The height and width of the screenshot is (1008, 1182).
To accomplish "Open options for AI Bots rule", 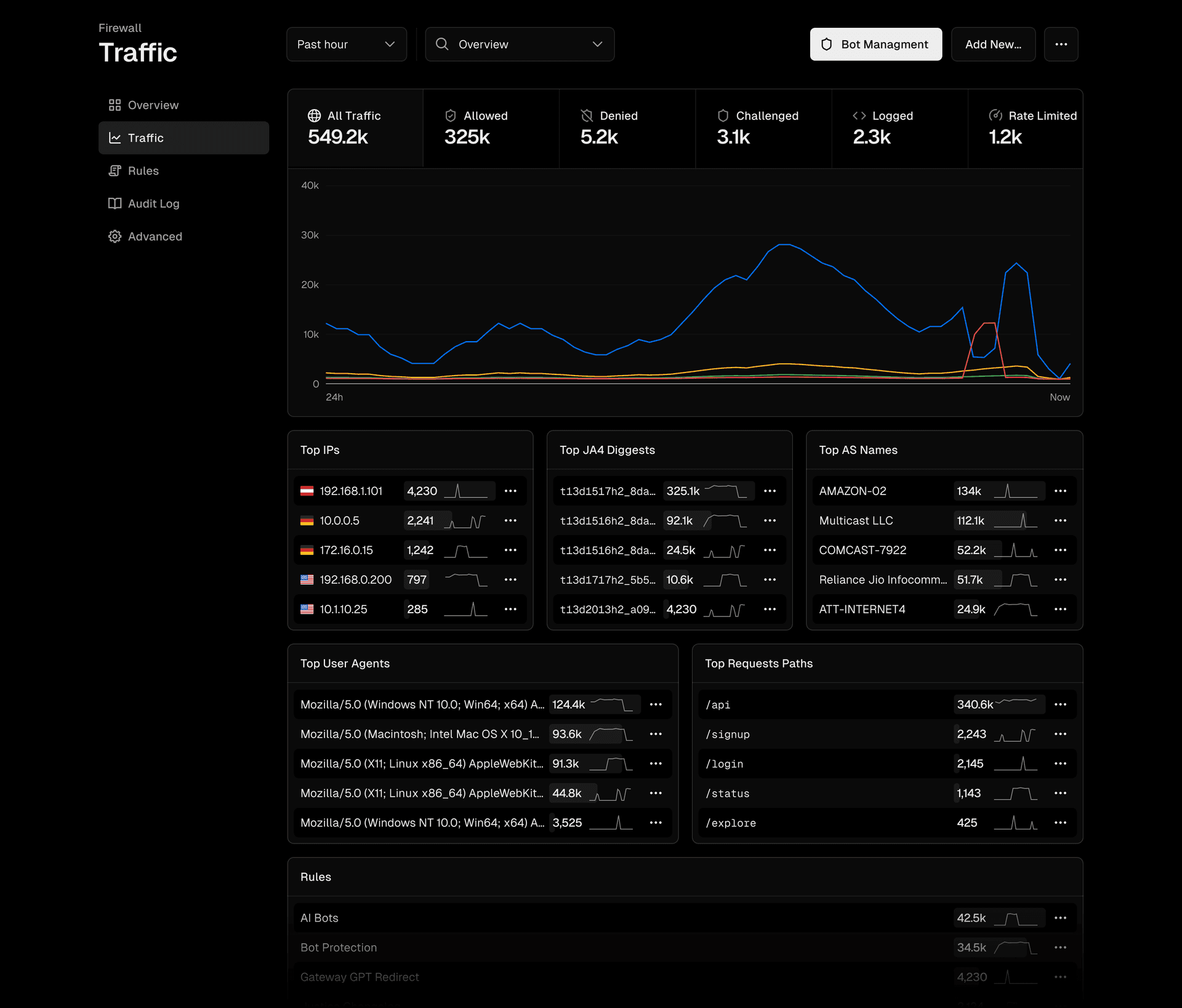I will (x=1060, y=918).
